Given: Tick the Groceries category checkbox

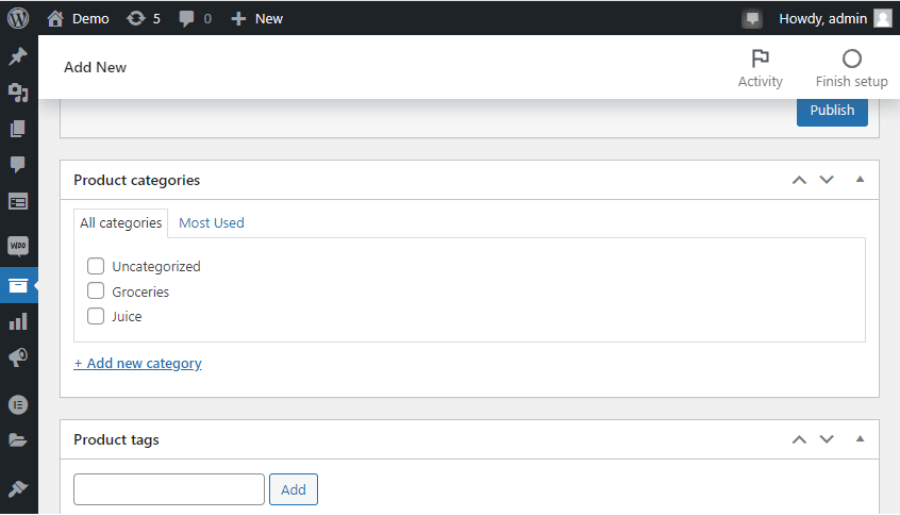Looking at the screenshot, I should click(95, 291).
